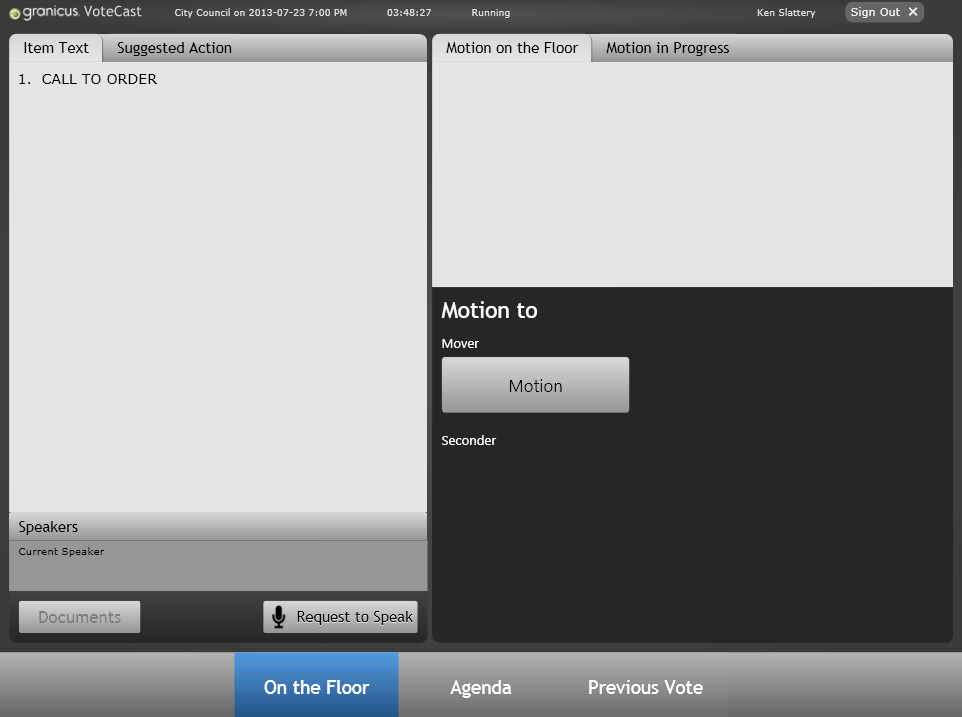Open the Documents button

[x=79, y=616]
